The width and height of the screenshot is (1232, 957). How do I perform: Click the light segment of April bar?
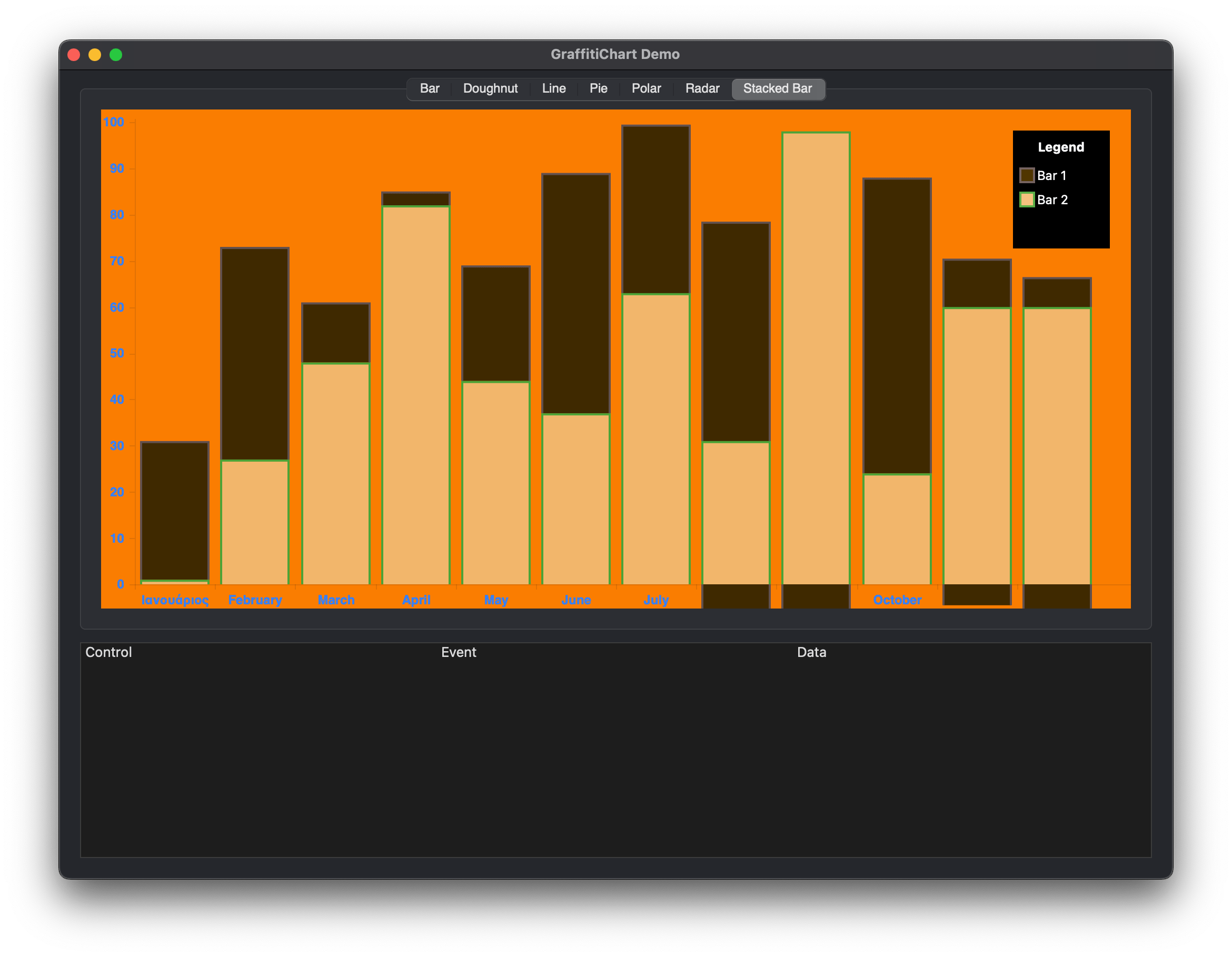pyautogui.click(x=416, y=395)
